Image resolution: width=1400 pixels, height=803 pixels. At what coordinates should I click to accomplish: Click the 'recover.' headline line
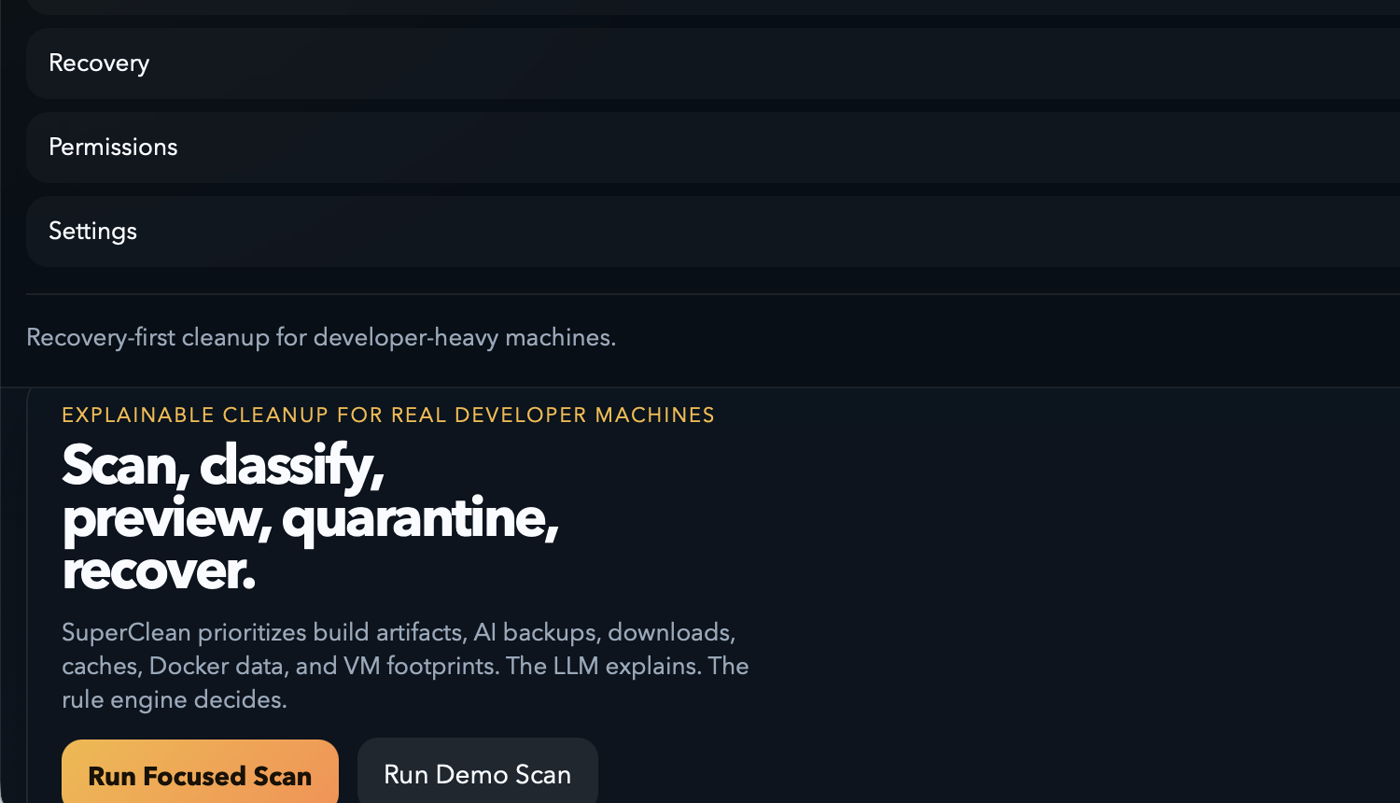pos(158,571)
